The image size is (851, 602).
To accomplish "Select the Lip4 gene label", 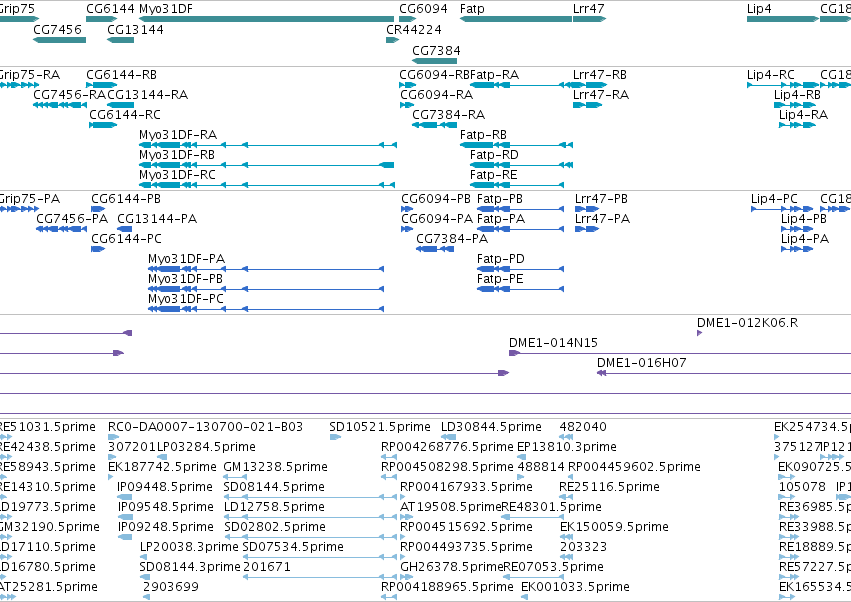I will pos(759,9).
